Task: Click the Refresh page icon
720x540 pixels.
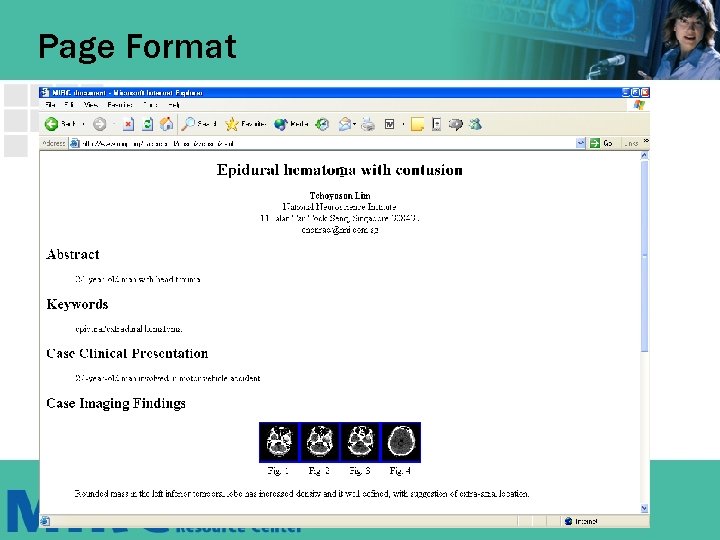Action: [147, 124]
